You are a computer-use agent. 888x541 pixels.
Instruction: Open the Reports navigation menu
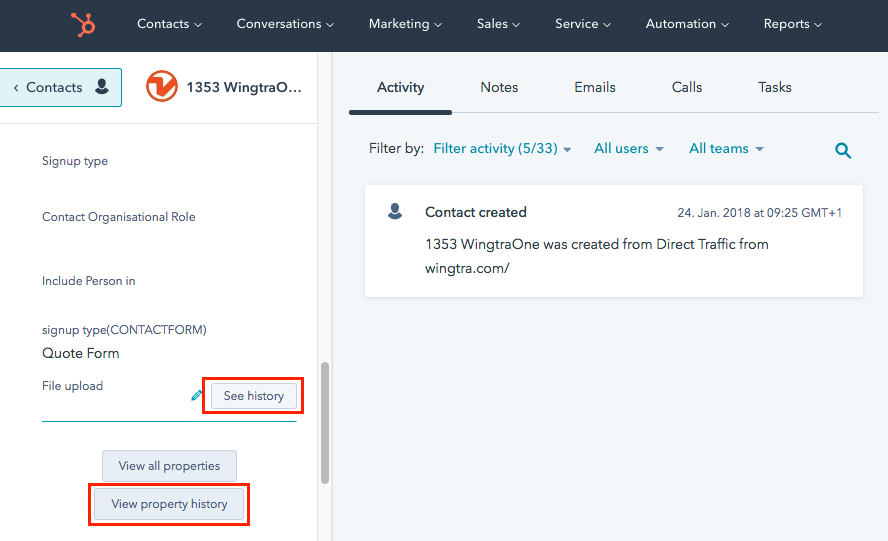pos(792,24)
